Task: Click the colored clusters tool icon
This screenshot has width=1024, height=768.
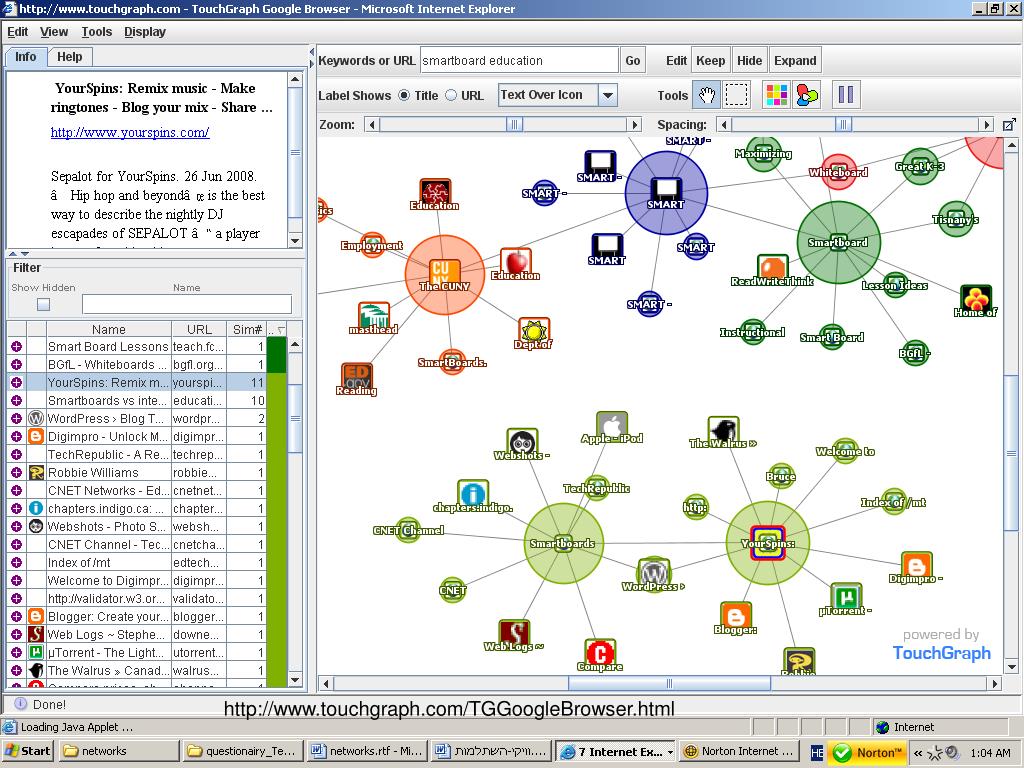Action: click(x=807, y=95)
